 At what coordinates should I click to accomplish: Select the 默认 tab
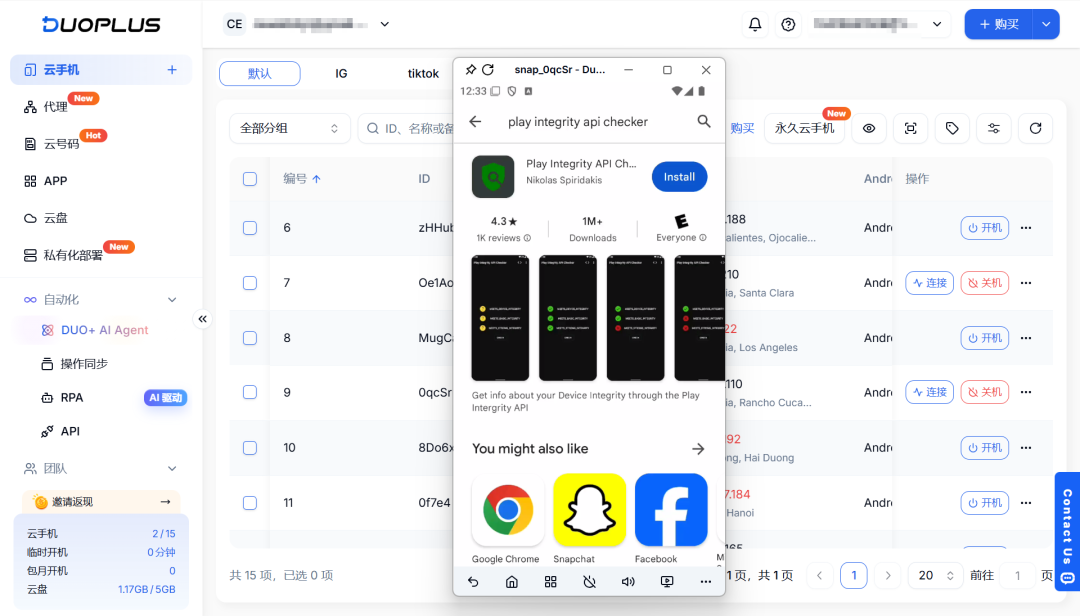click(260, 74)
